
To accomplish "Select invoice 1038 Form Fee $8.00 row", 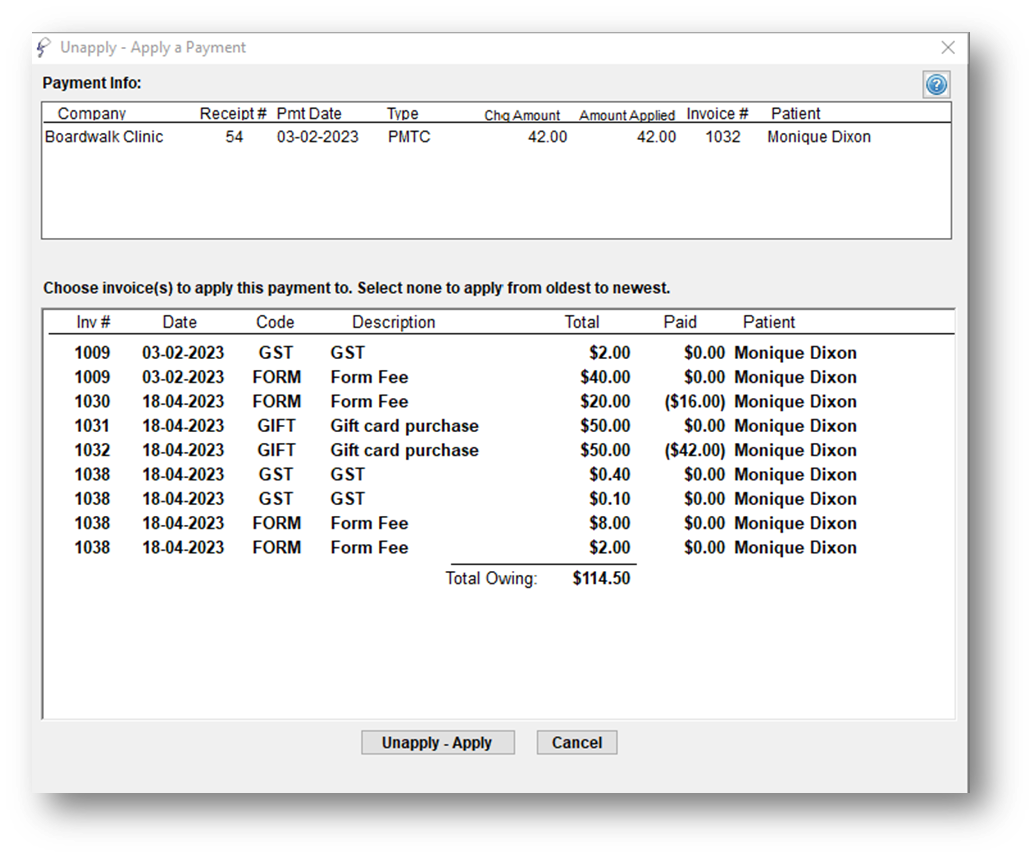I will 465,523.
